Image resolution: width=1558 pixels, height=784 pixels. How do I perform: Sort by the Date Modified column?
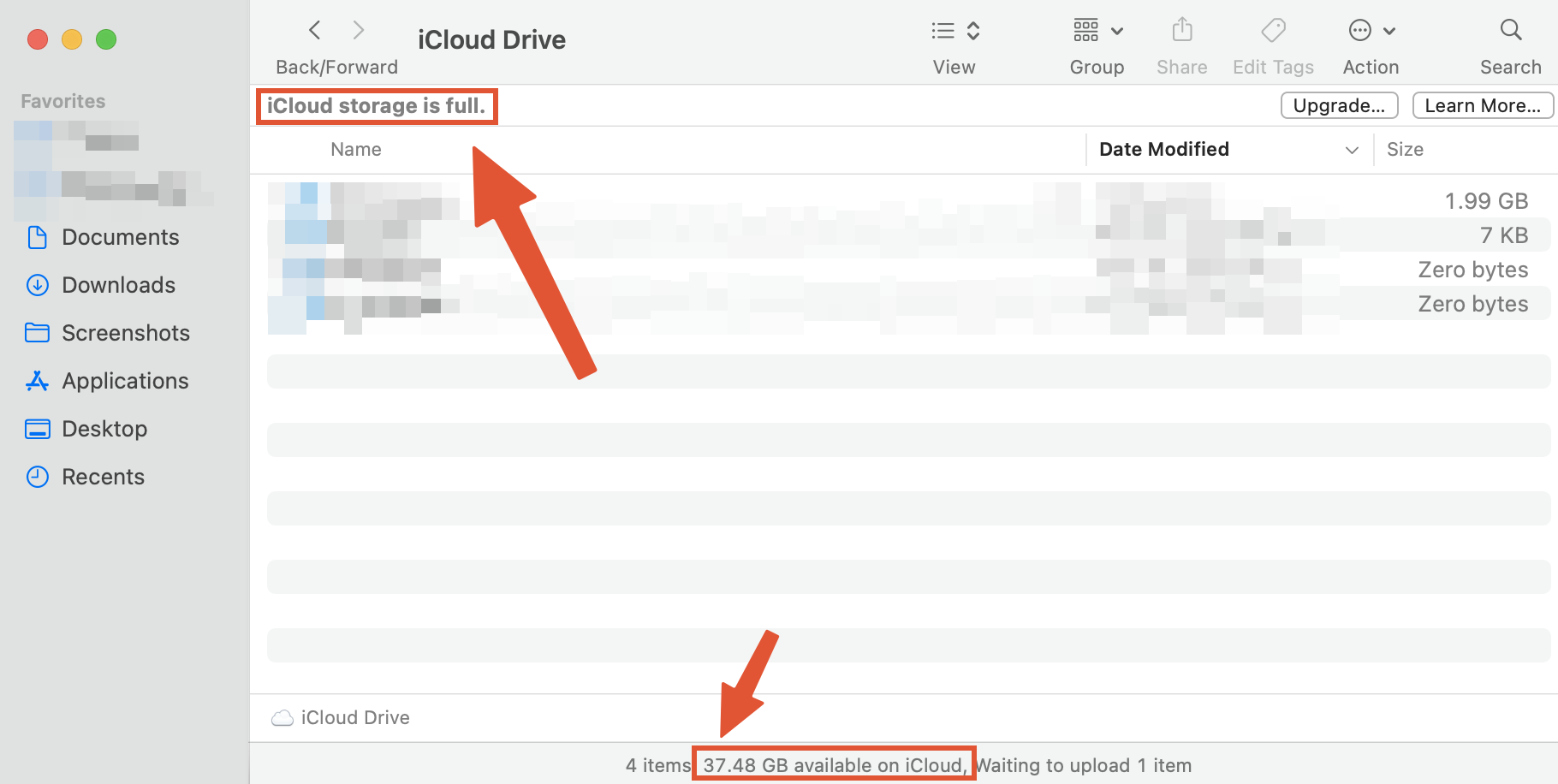1164,149
